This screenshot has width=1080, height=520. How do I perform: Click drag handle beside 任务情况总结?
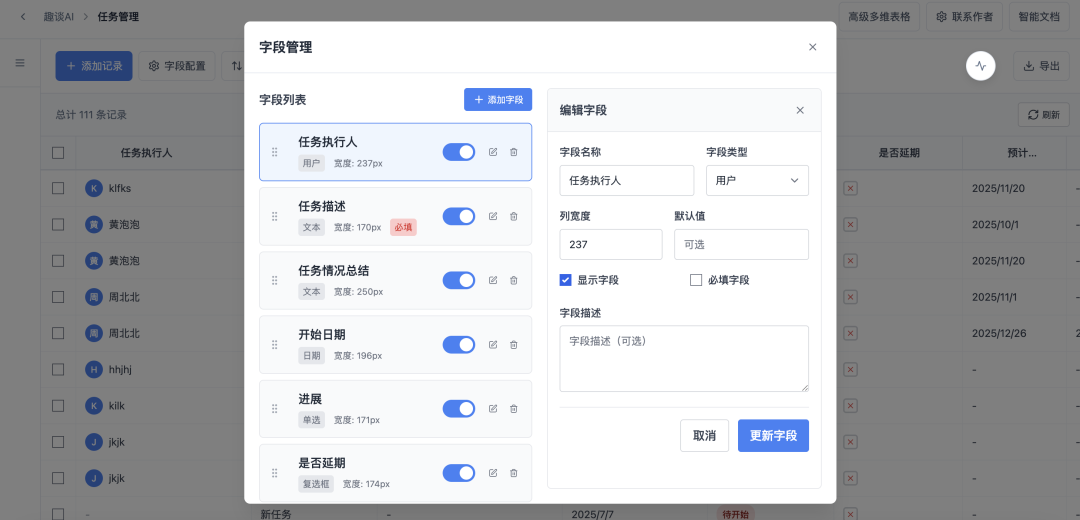275,280
